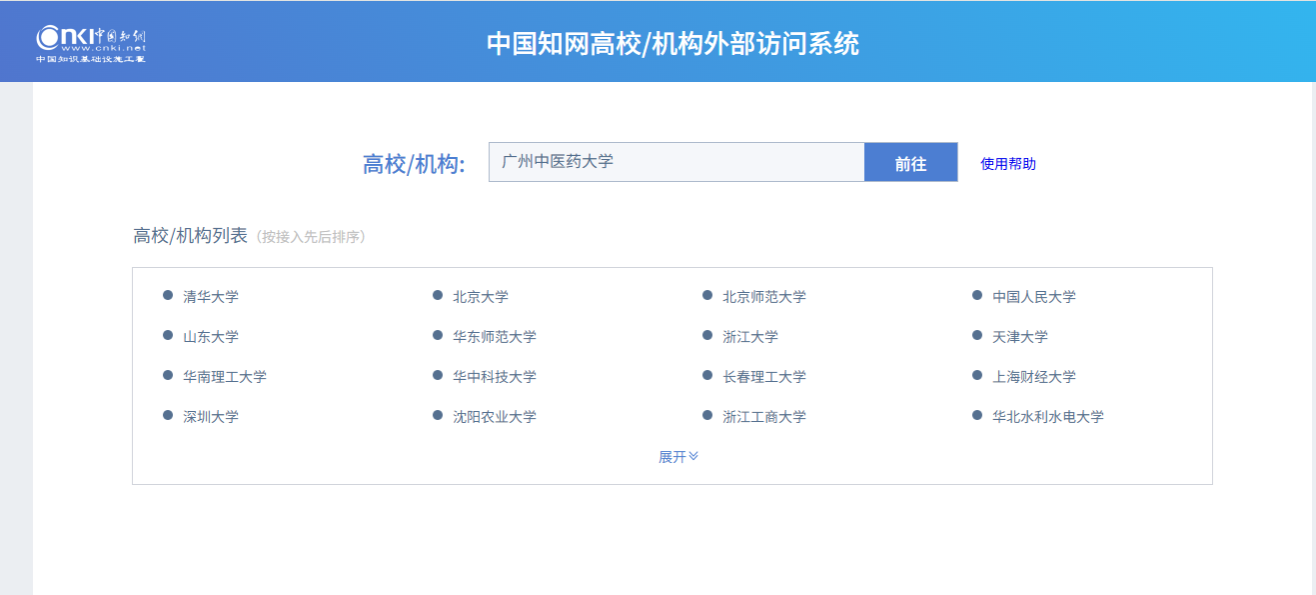Select 清华大学 from the list

click(x=211, y=297)
